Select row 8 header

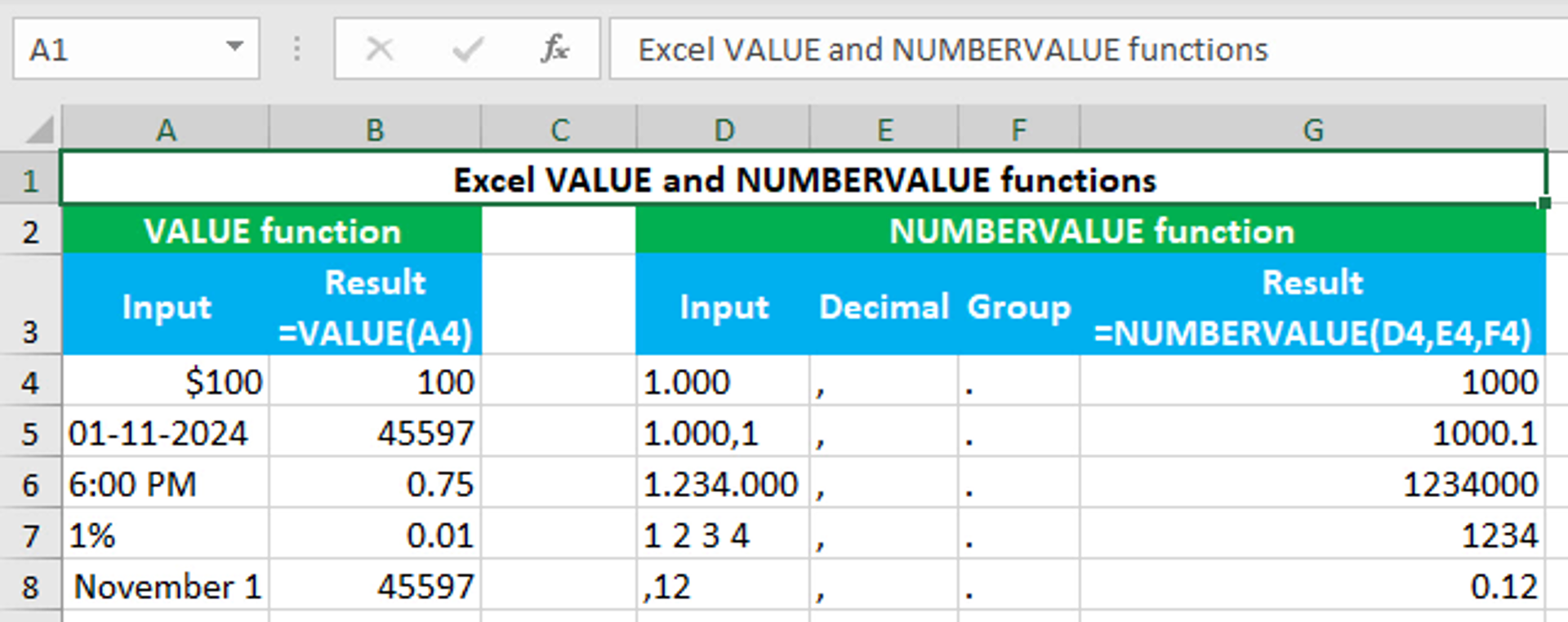click(30, 586)
